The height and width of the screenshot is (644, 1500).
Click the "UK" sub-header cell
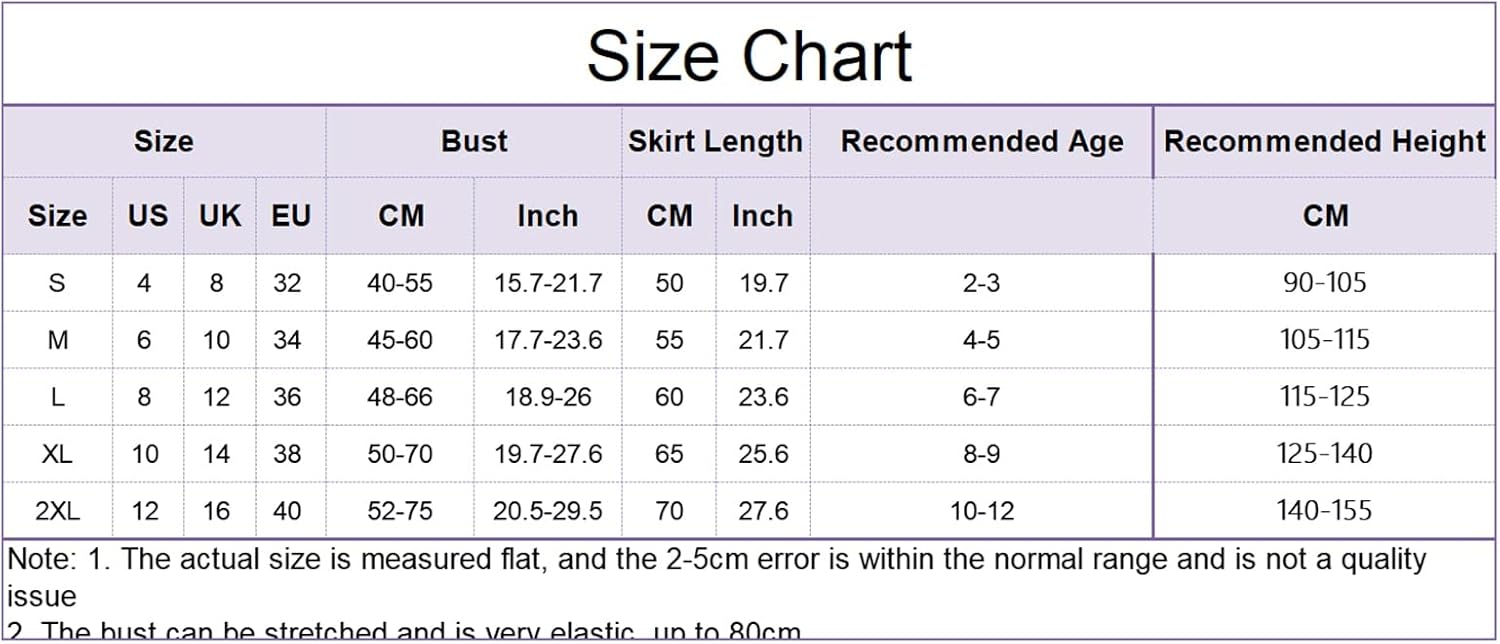pos(220,215)
